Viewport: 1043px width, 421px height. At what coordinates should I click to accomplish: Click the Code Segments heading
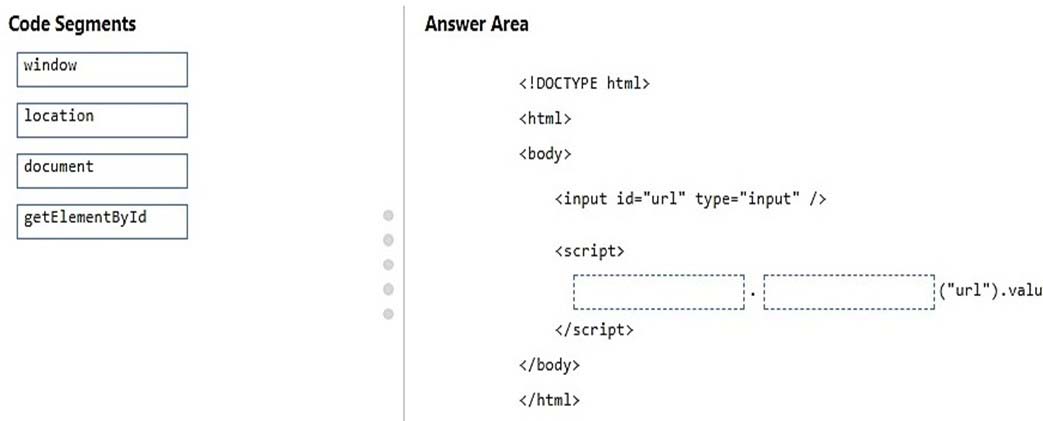click(x=72, y=25)
